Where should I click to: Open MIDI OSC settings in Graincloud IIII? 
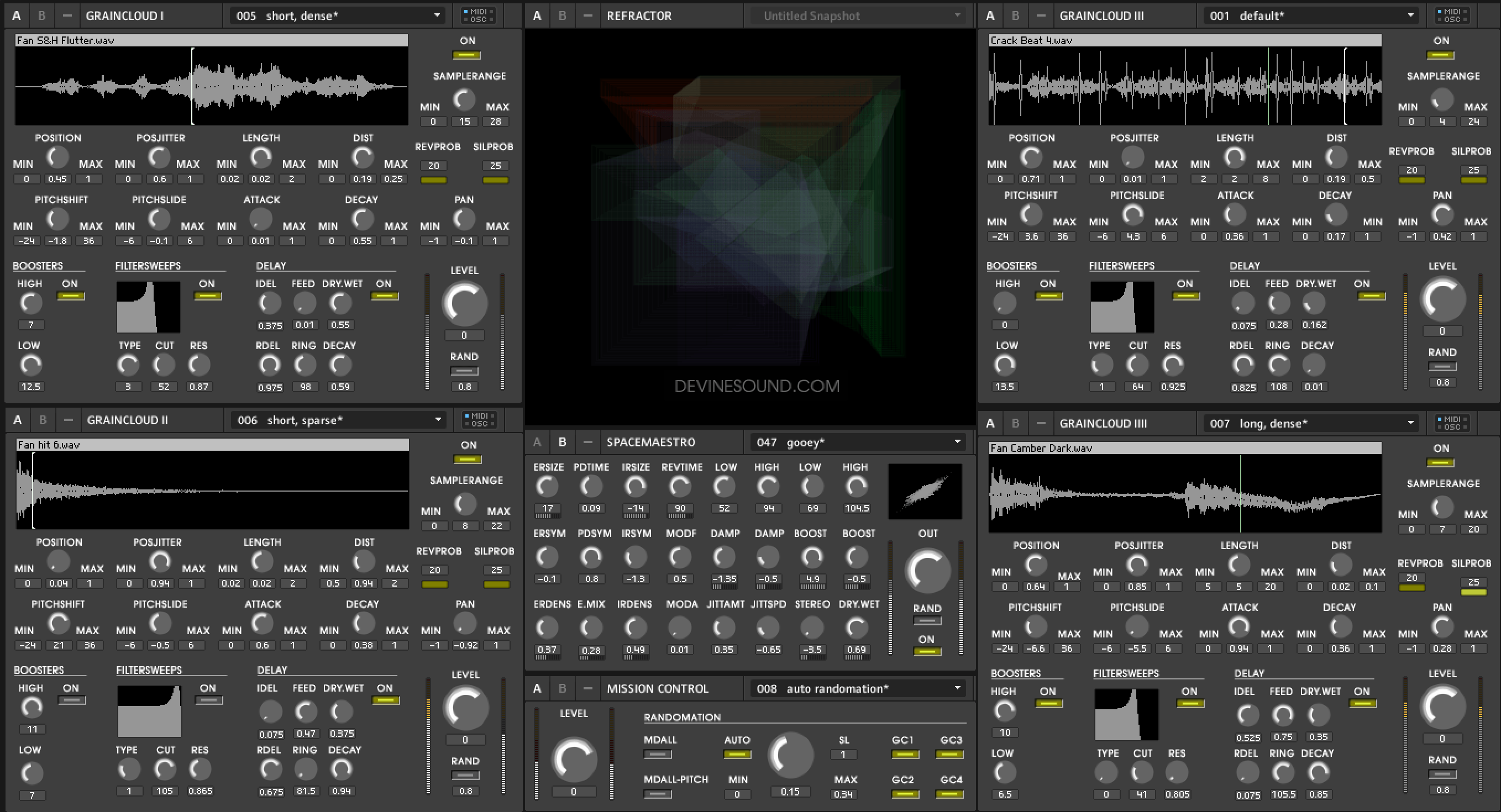coord(1452,423)
